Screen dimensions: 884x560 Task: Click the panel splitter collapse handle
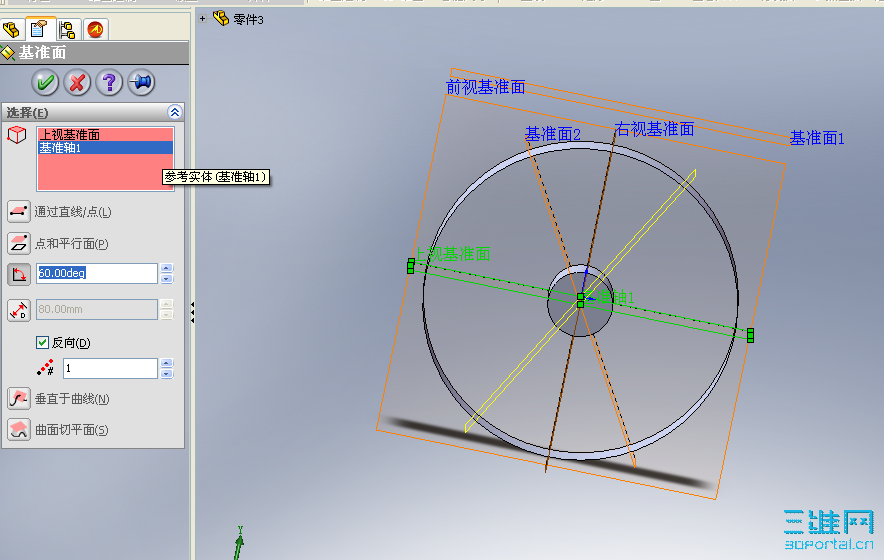pyautogui.click(x=192, y=312)
